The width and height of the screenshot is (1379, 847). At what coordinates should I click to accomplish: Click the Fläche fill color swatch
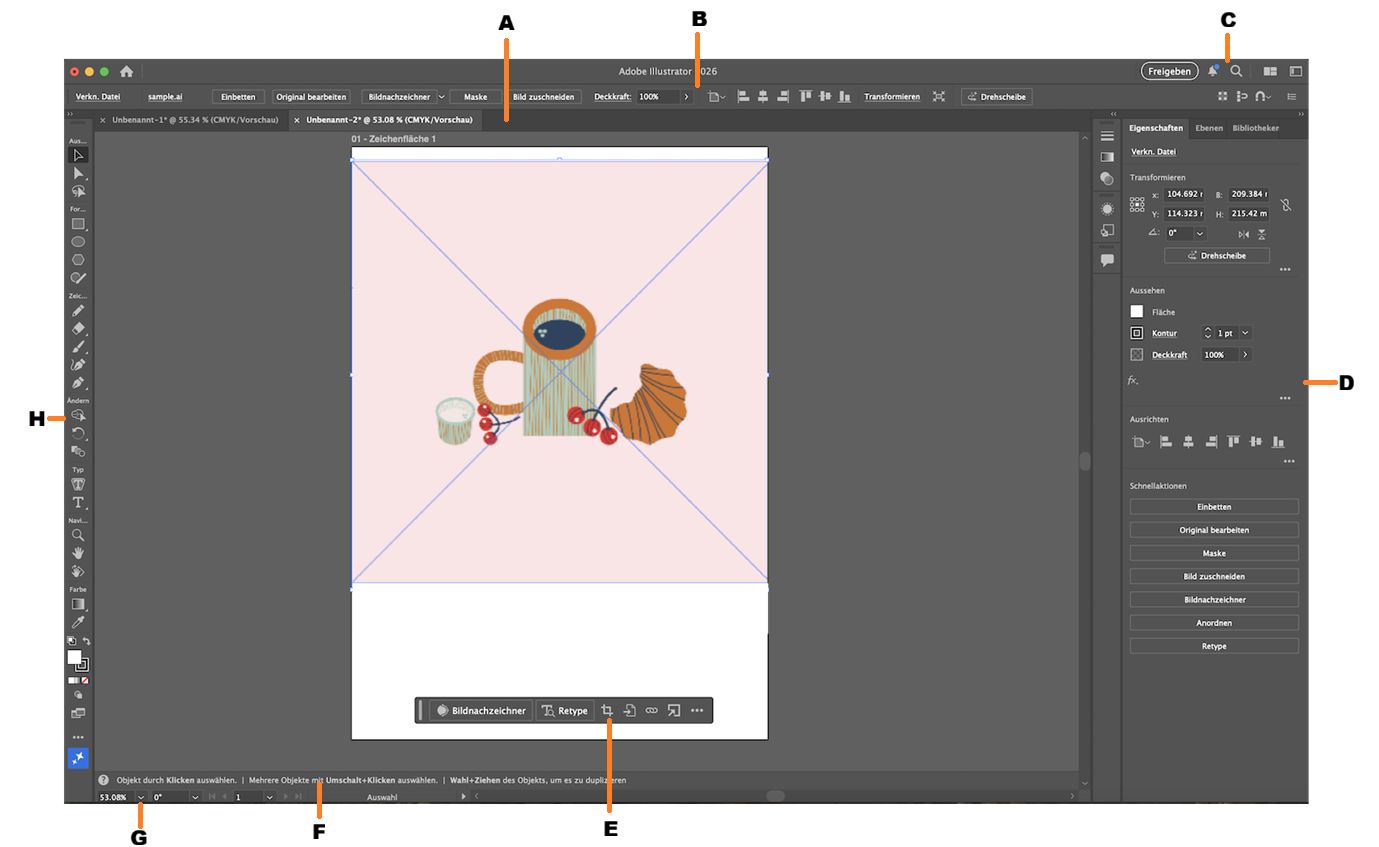pyautogui.click(x=1137, y=311)
